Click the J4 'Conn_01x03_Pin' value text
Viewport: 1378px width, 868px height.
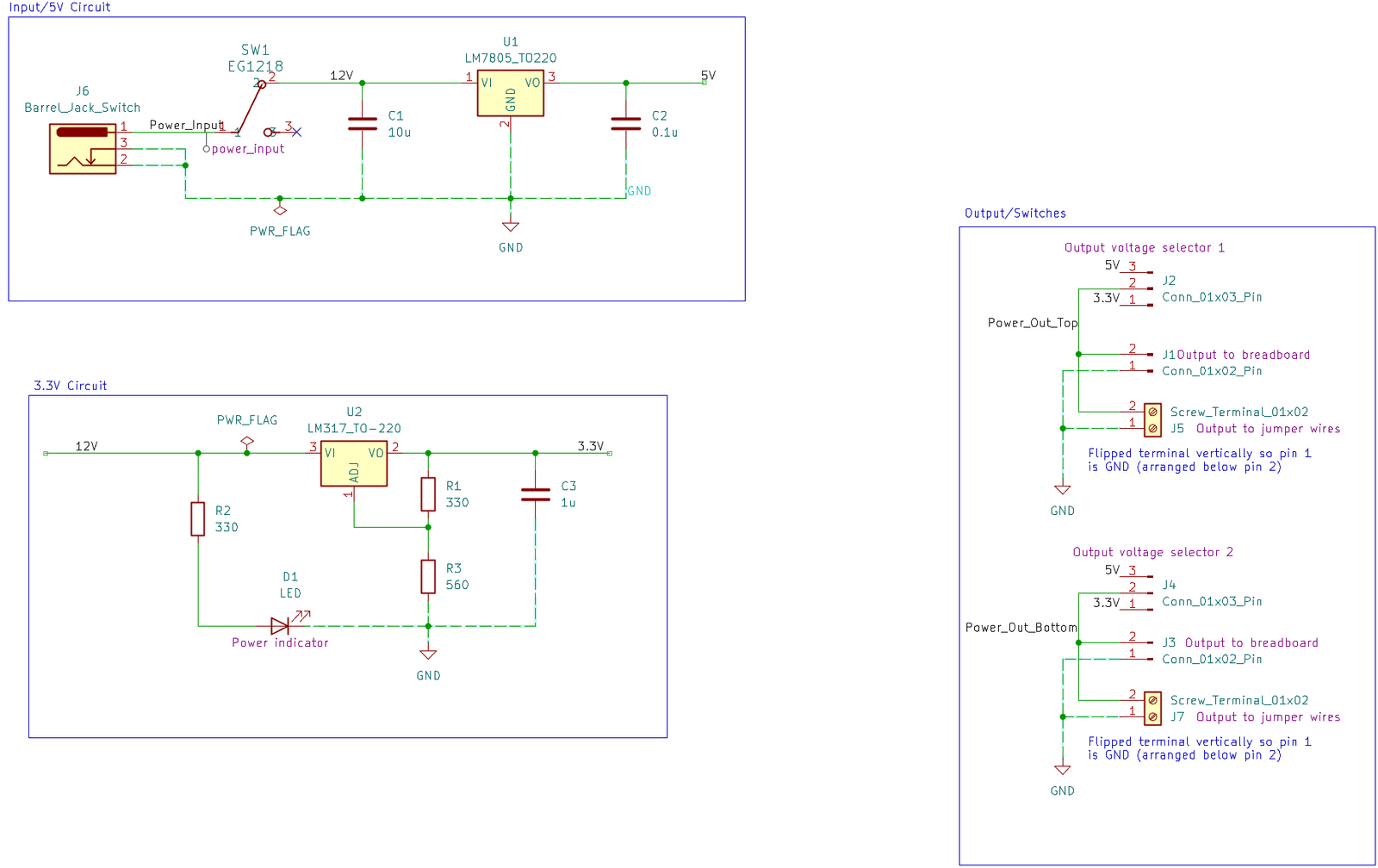click(x=1212, y=602)
